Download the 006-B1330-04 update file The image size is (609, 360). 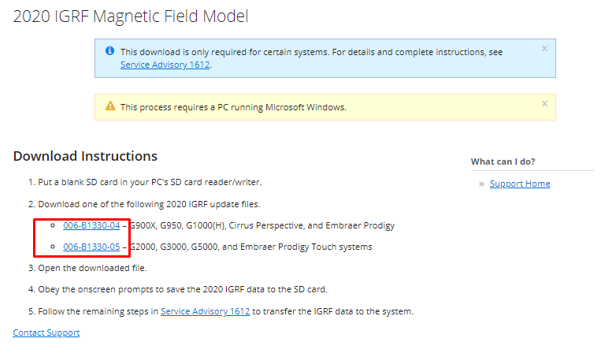coord(91,225)
